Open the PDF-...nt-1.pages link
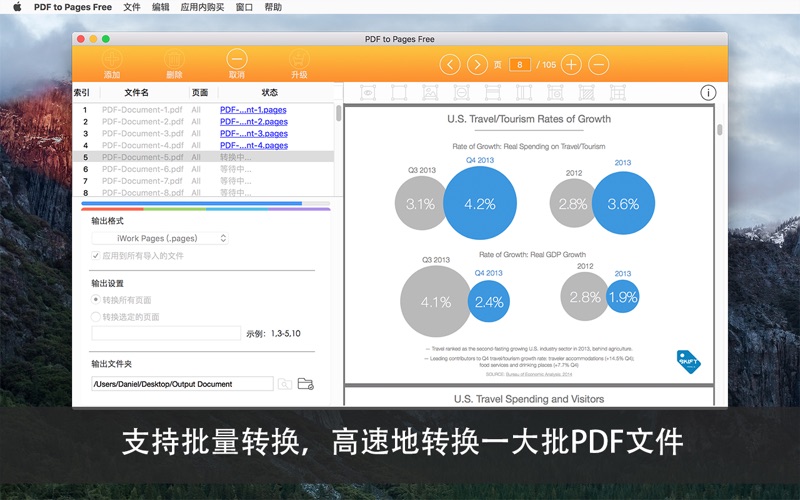 tap(253, 110)
